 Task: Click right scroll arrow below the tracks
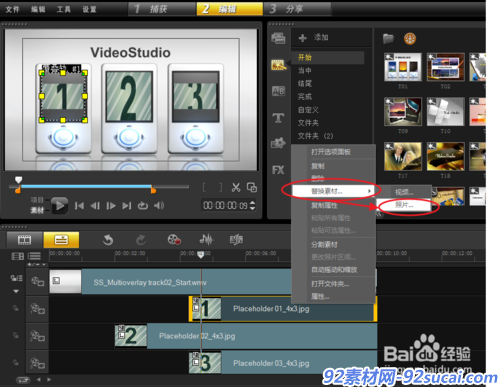point(49,380)
